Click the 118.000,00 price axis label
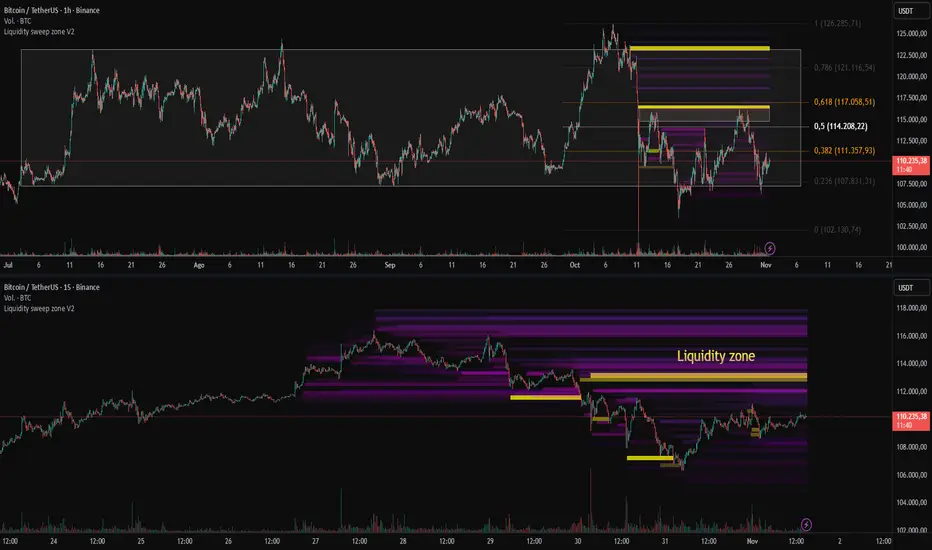 (x=912, y=308)
